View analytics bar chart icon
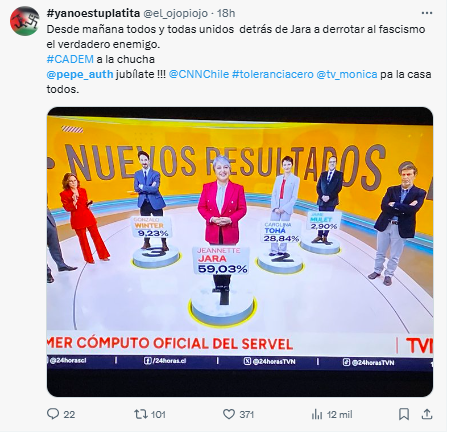Screen dimensions: 452x432 tap(317, 414)
